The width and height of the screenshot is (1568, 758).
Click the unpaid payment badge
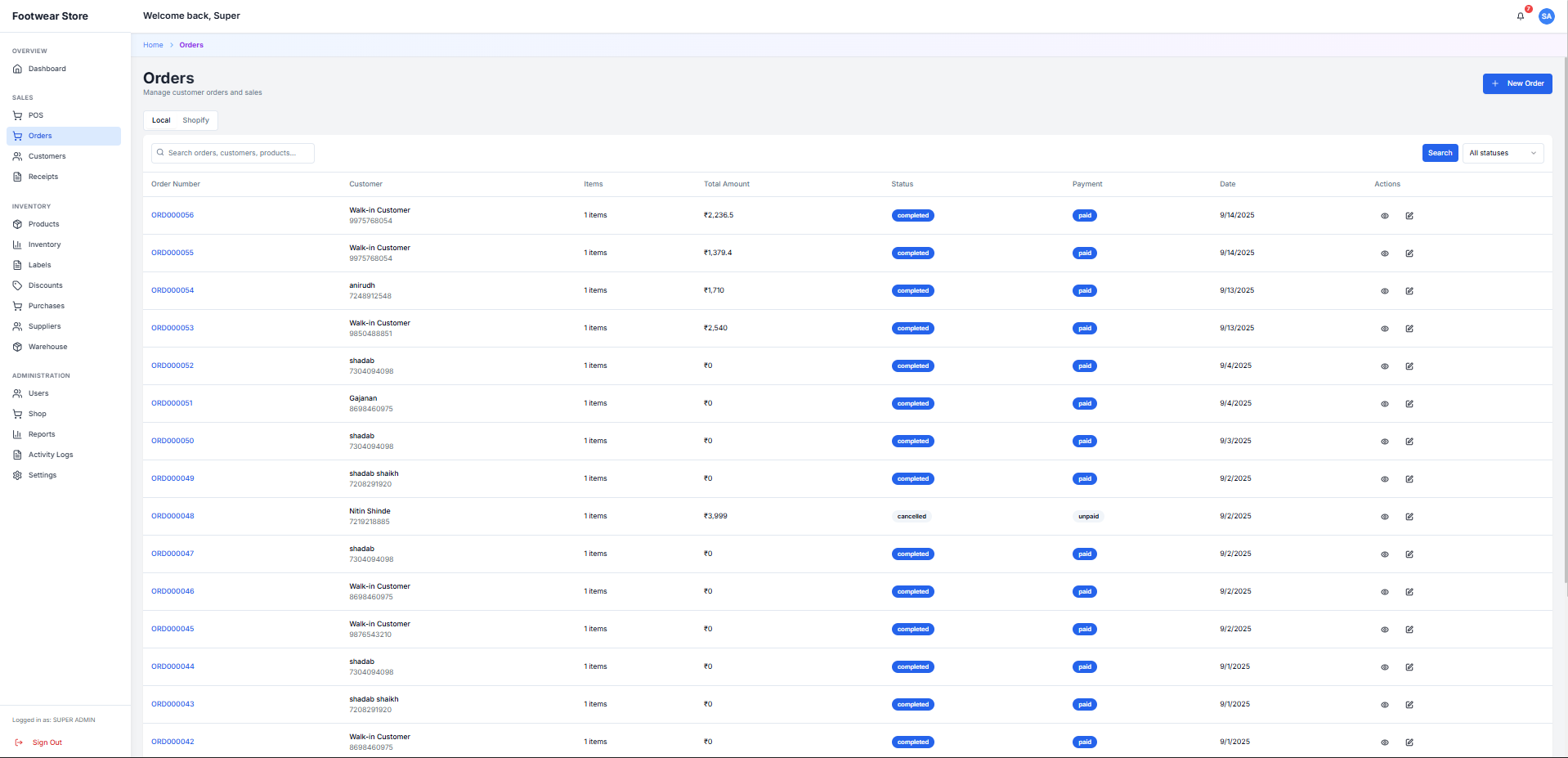pyautogui.click(x=1088, y=517)
